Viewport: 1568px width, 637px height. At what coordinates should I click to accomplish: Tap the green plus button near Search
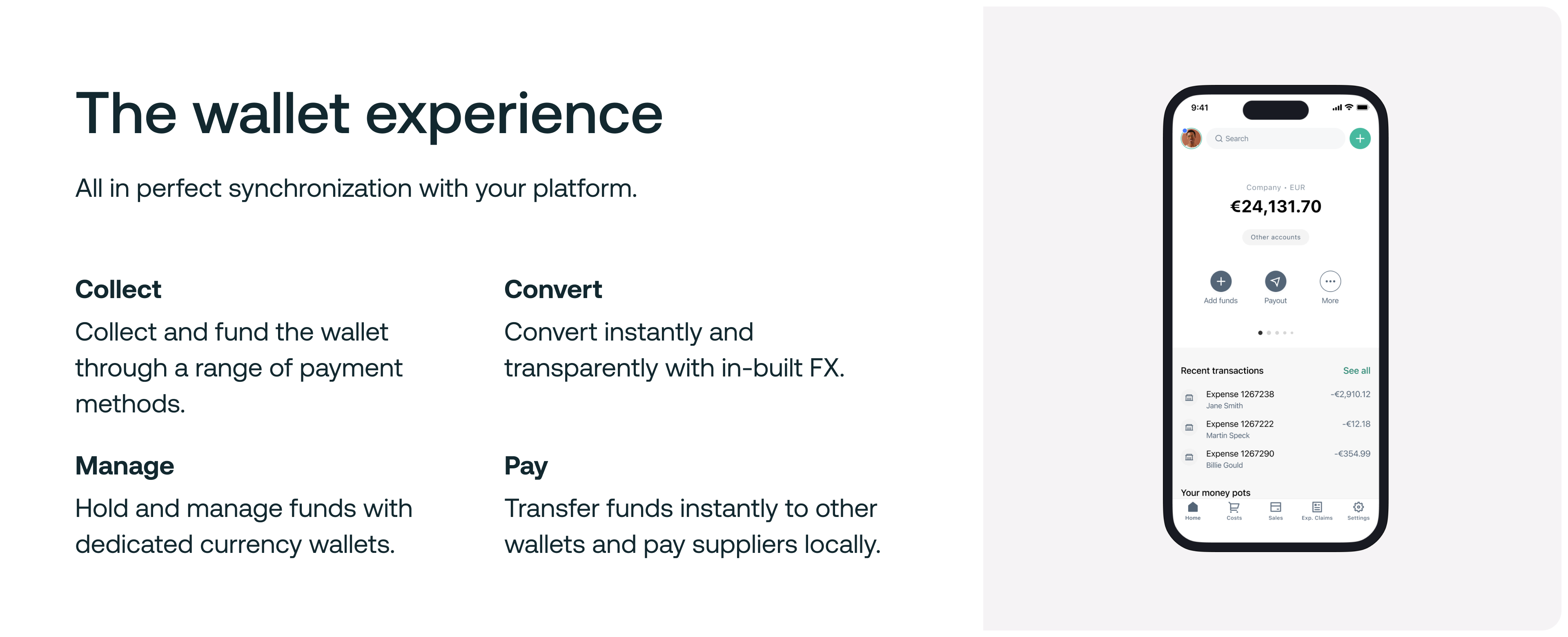click(x=1361, y=138)
